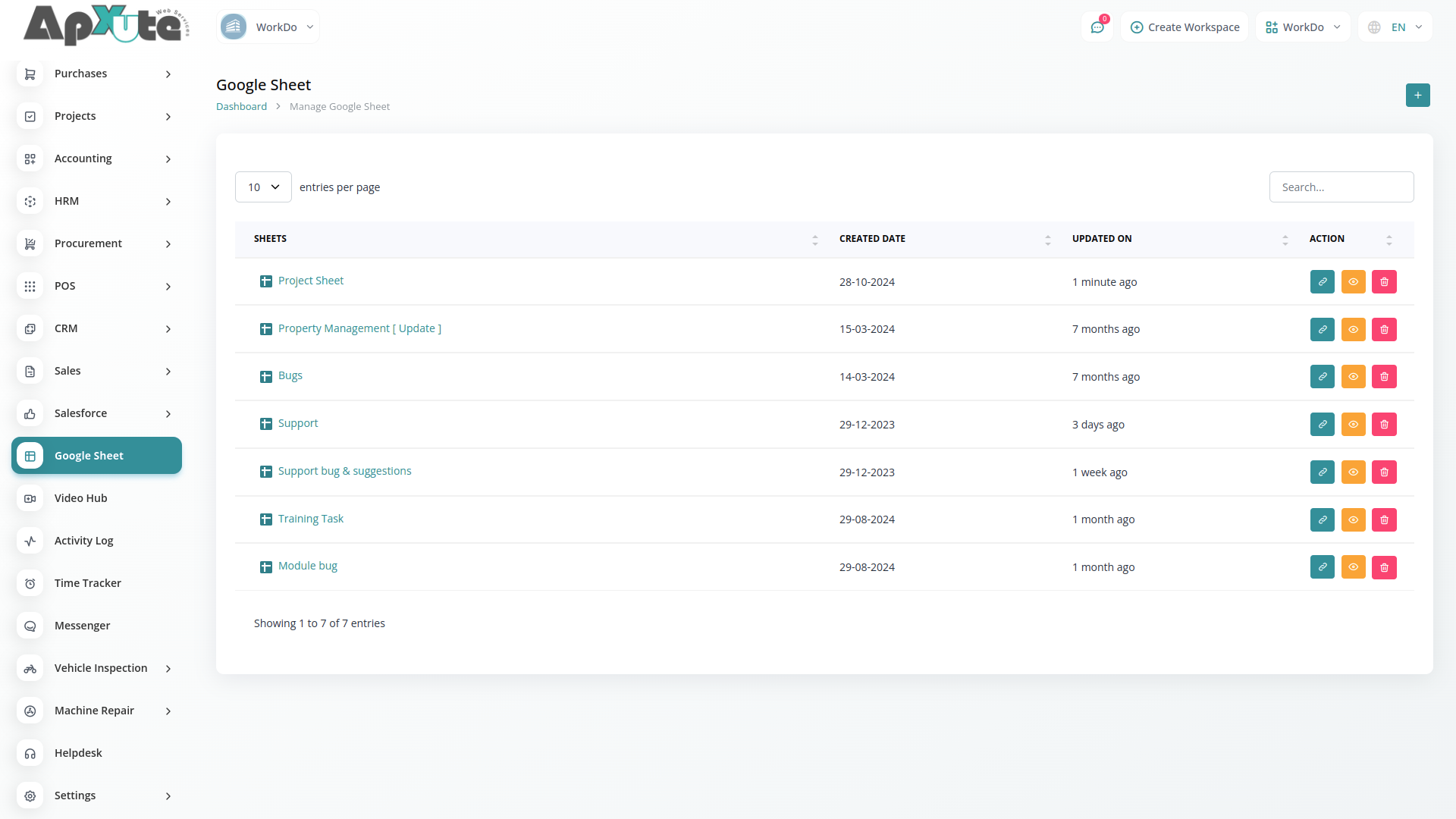Click the link icon for Training Task
This screenshot has width=1456, height=819.
click(x=1322, y=519)
